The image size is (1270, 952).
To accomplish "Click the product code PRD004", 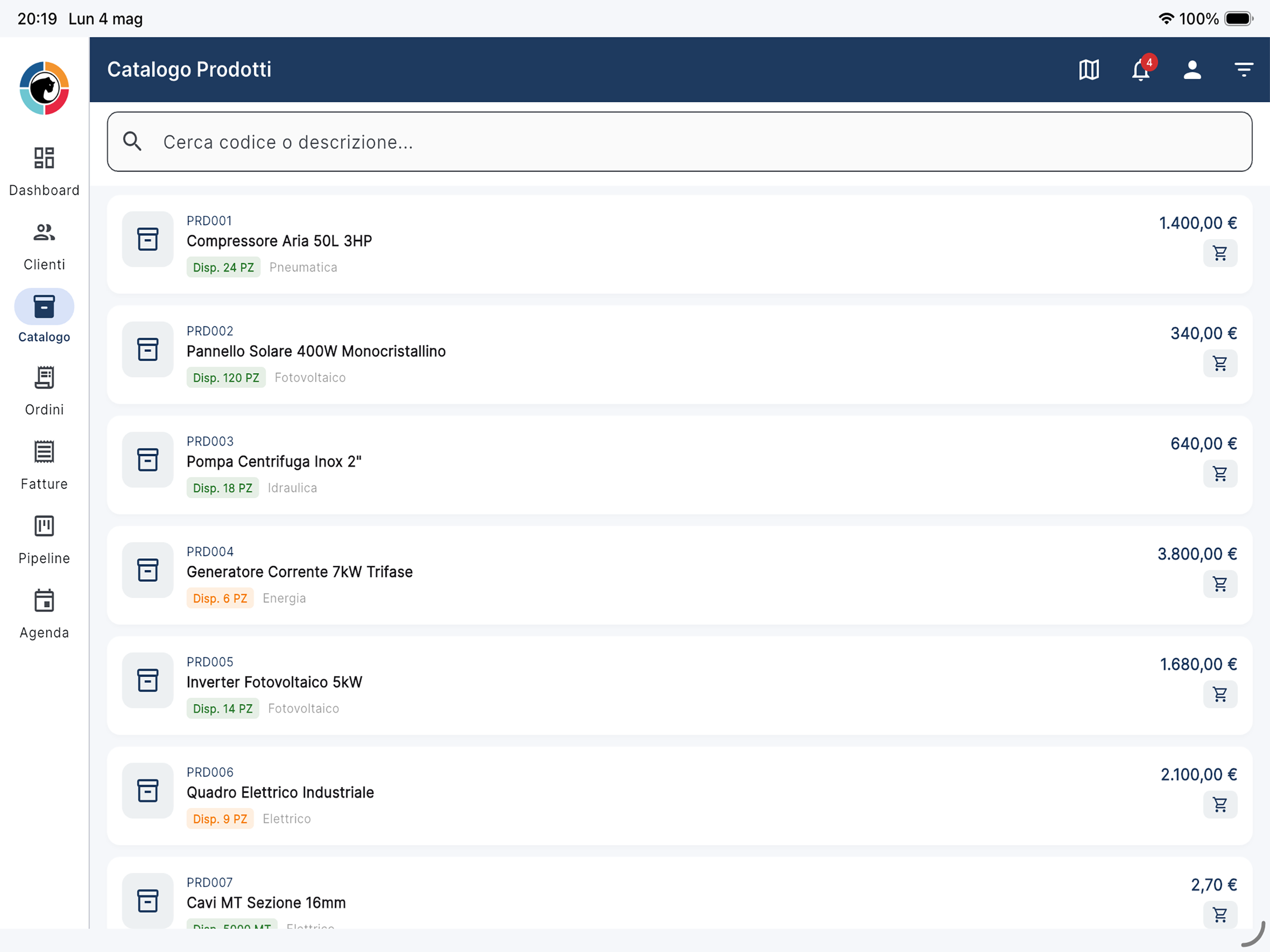I will [x=210, y=552].
